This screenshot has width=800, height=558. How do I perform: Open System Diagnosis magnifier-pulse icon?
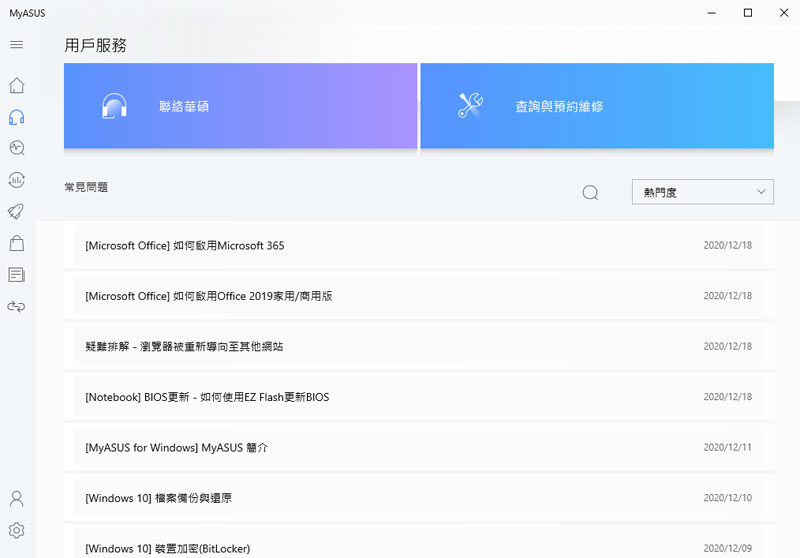16,148
